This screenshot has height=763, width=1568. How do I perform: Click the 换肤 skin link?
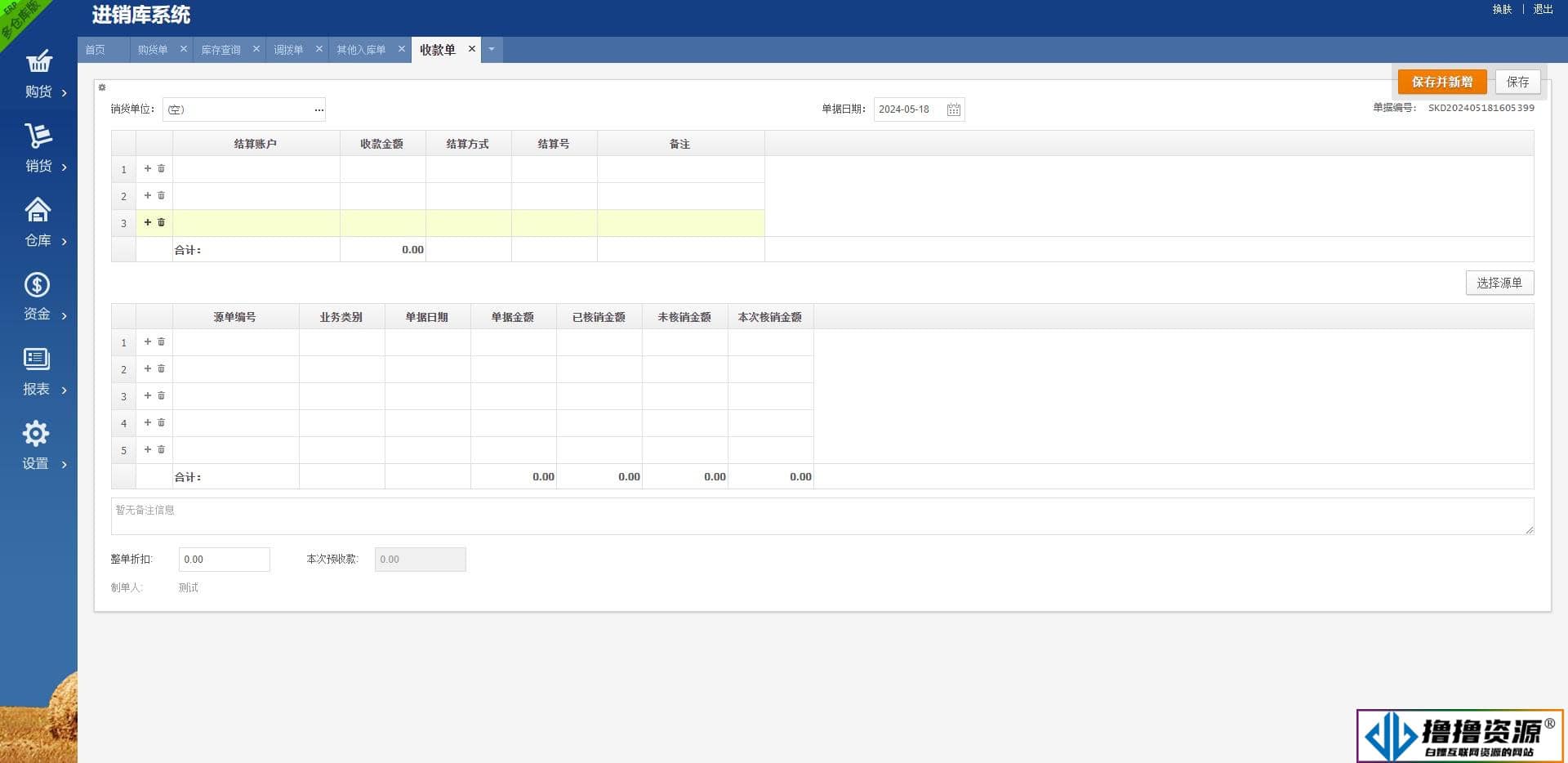[x=1502, y=9]
